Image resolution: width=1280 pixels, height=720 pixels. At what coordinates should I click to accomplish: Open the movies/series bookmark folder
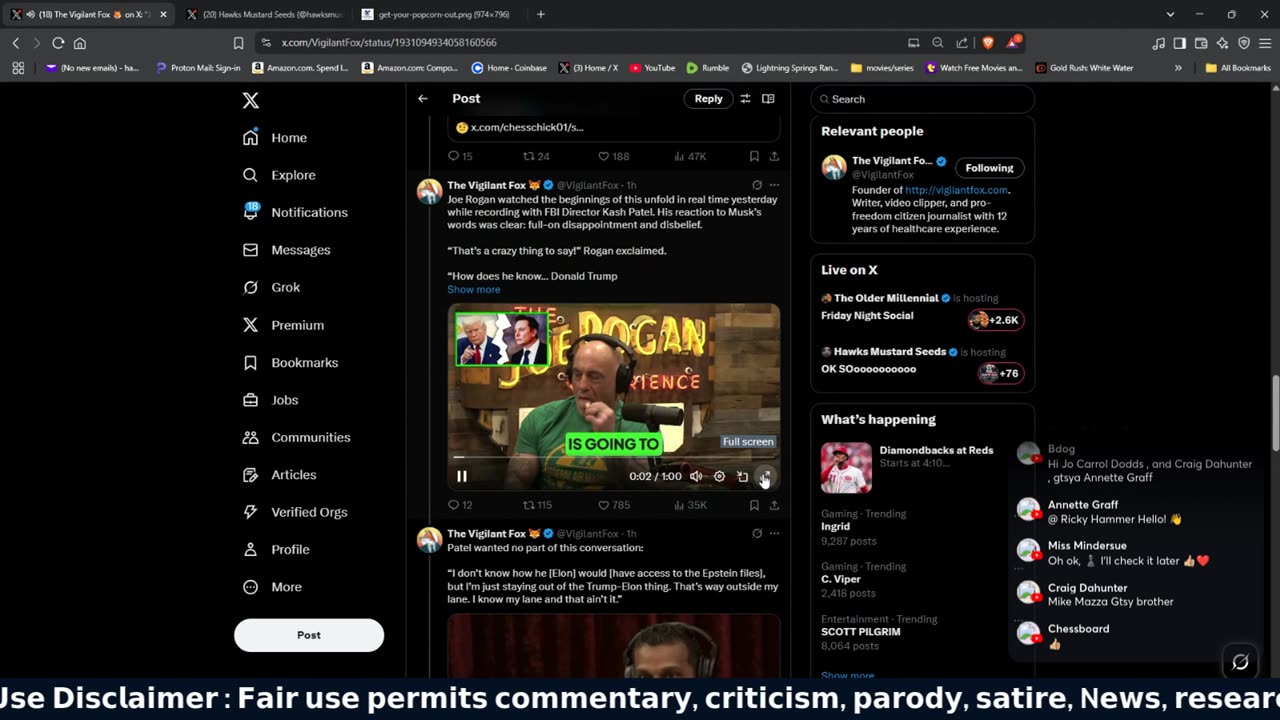[882, 68]
